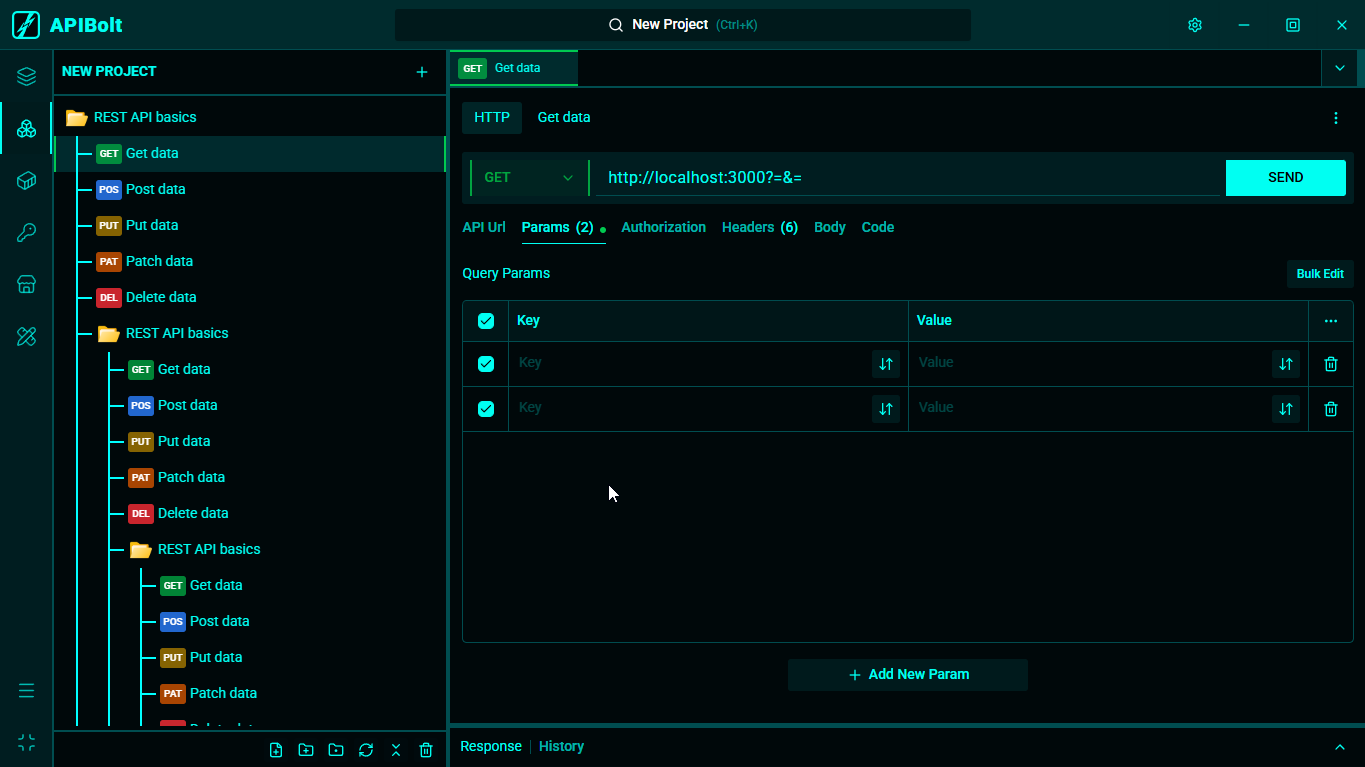The height and width of the screenshot is (767, 1365).
Task: Switch to the Authorization tab
Action: (x=663, y=227)
